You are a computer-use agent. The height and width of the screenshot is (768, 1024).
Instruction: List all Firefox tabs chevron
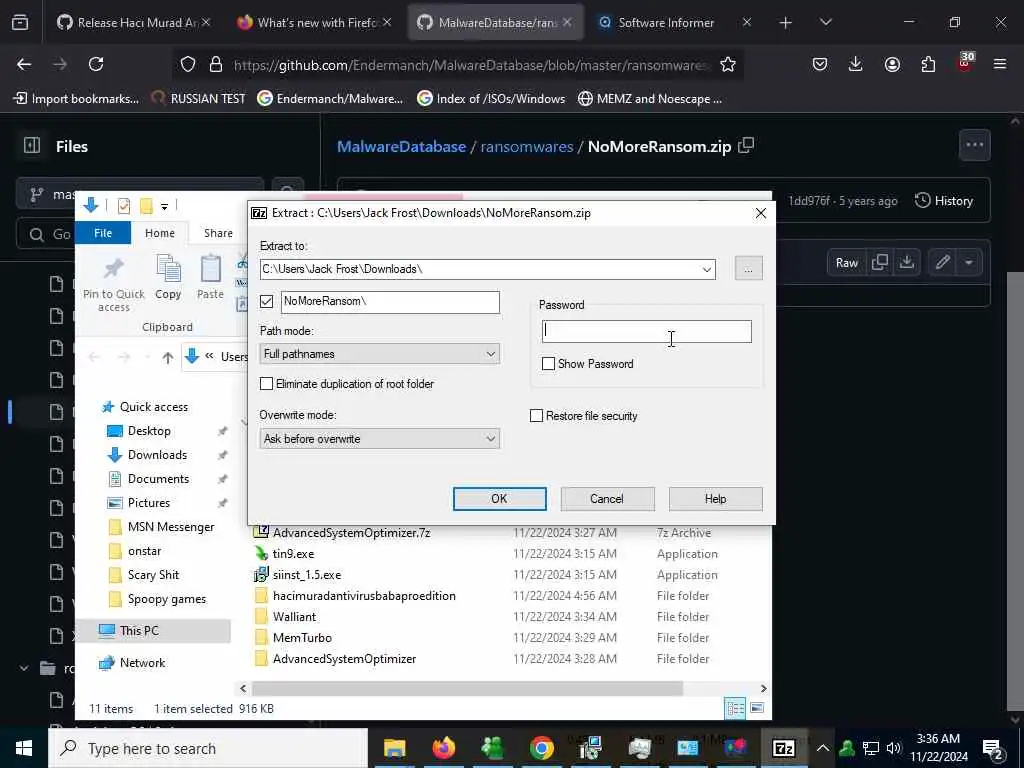825,22
